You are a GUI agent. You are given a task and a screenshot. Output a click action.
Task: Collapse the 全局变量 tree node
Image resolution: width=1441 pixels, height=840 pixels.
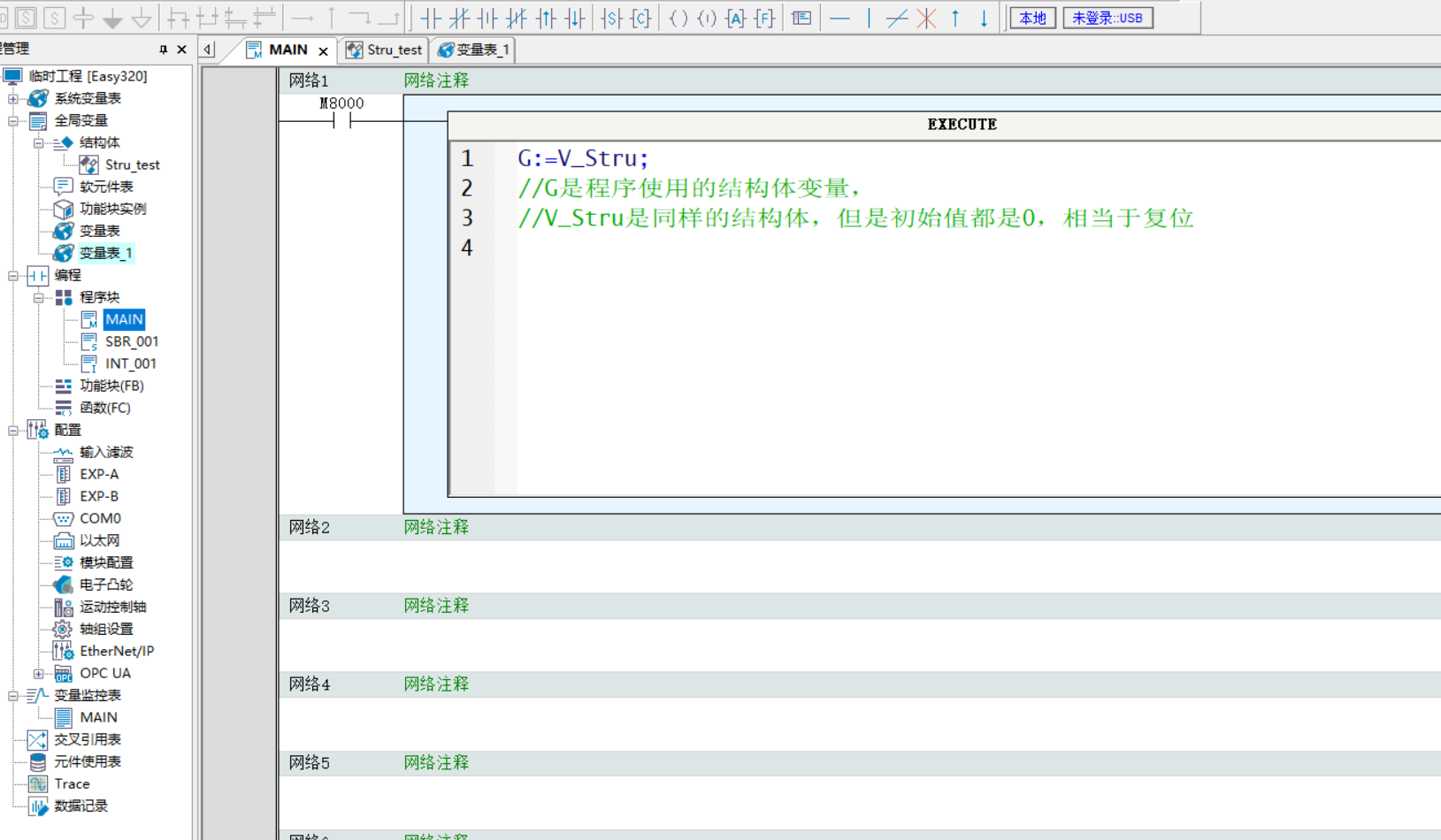click(13, 121)
